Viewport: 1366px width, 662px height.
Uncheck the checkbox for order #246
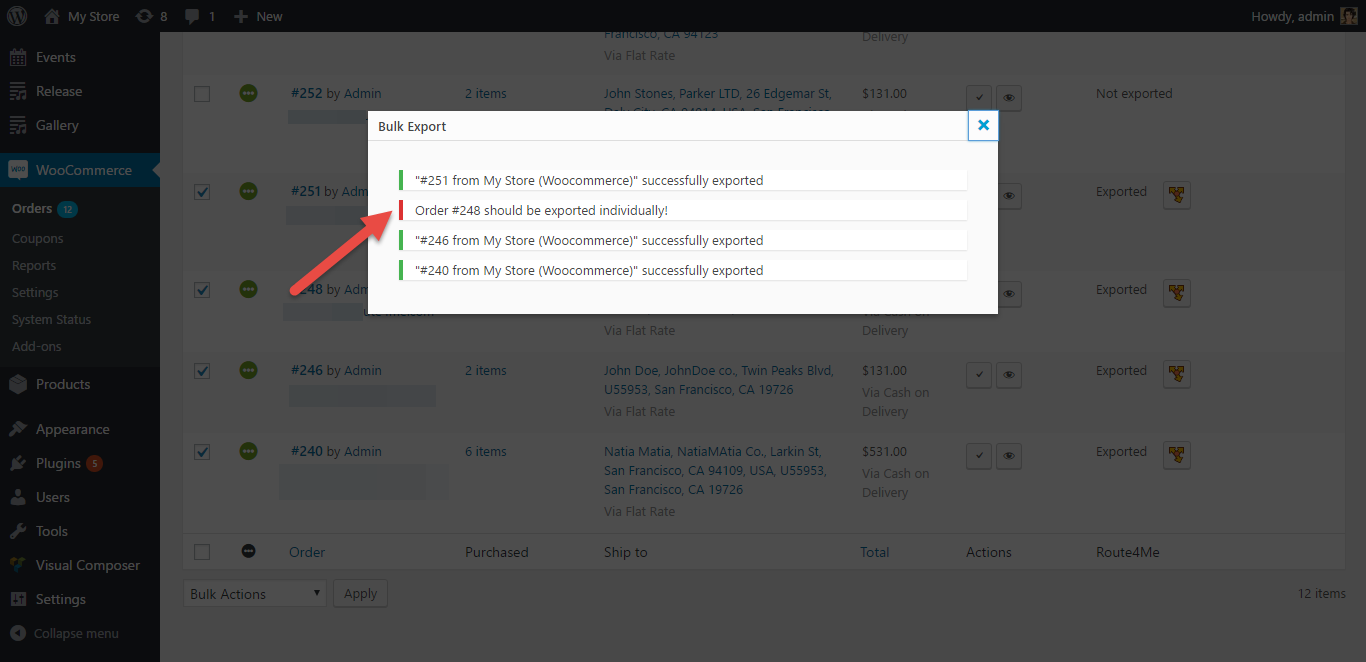tap(202, 370)
